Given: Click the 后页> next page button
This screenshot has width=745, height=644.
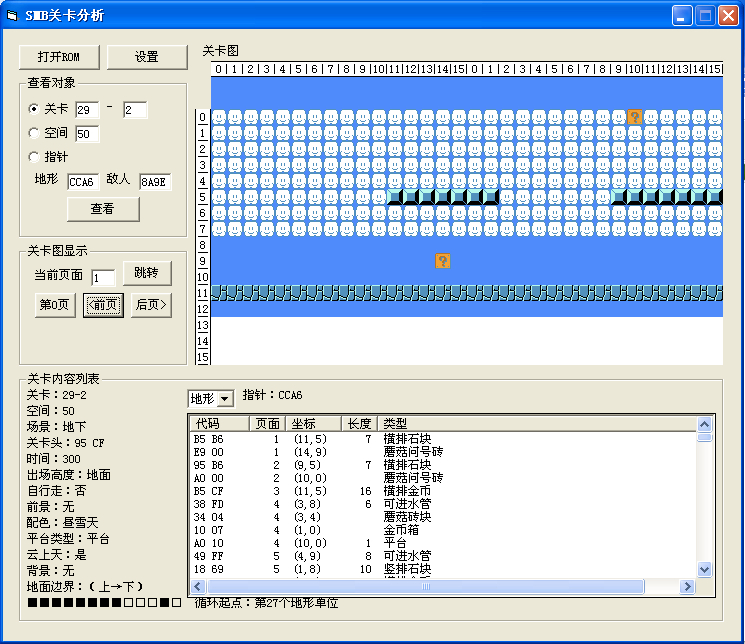Looking at the screenshot, I should coord(151,305).
